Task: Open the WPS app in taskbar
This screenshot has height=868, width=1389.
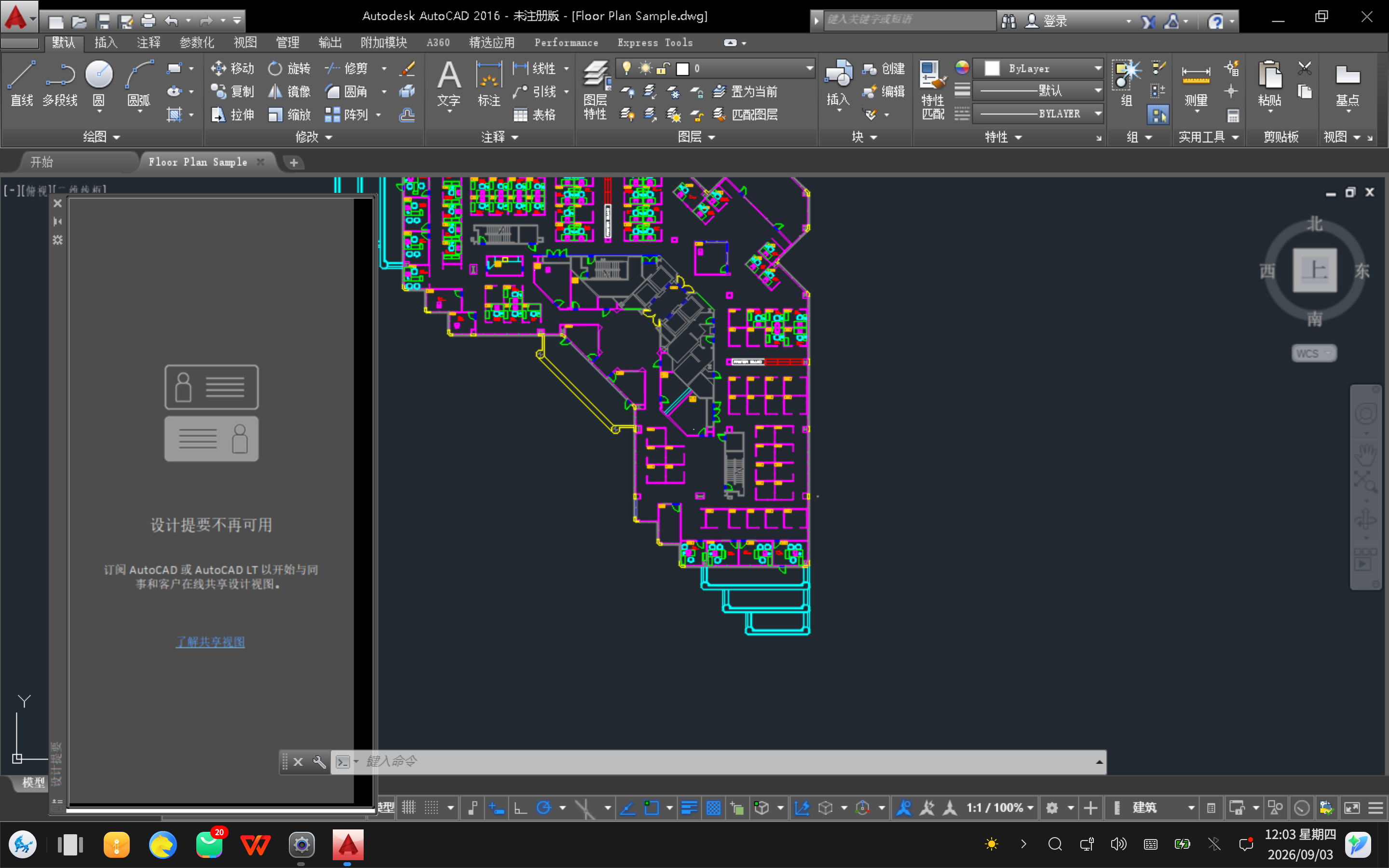Action: [256, 844]
